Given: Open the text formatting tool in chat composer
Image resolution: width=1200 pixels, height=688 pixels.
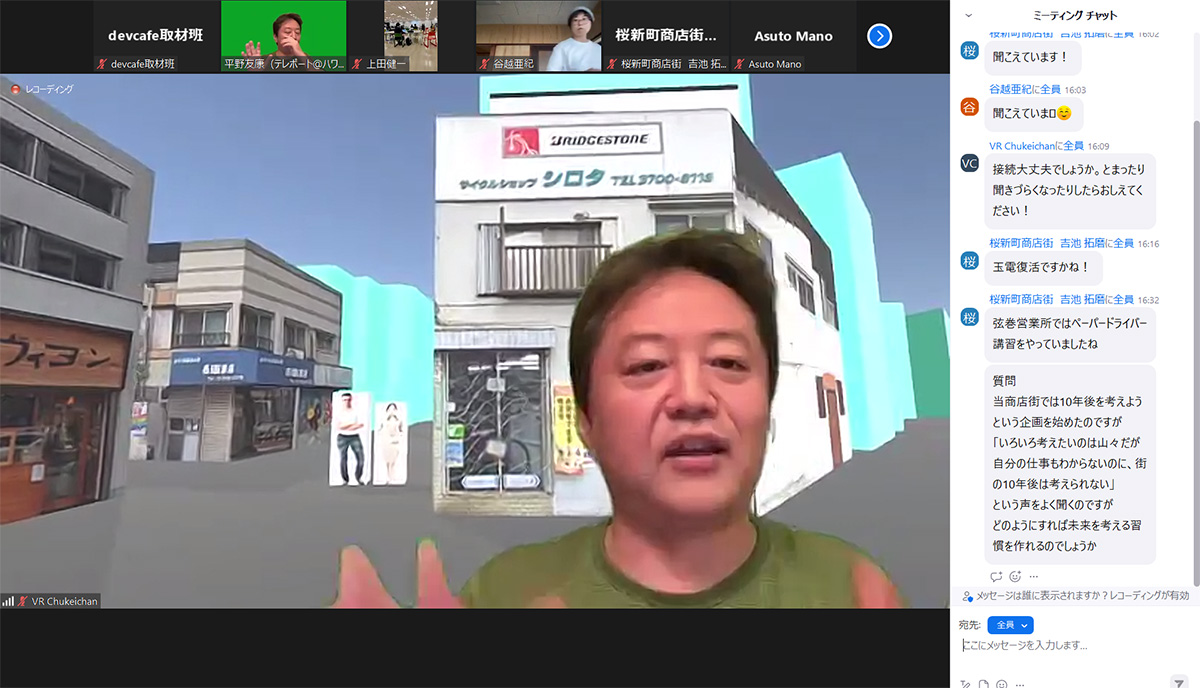Looking at the screenshot, I should click(965, 684).
